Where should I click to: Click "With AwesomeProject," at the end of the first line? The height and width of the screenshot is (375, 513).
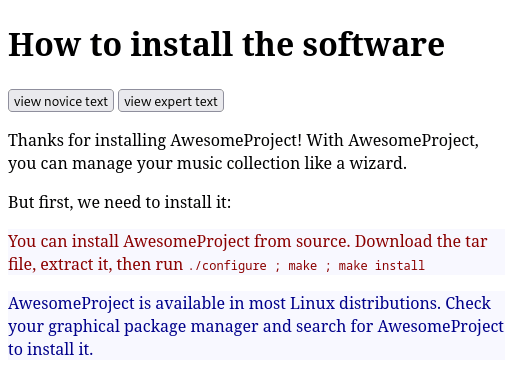pos(393,140)
